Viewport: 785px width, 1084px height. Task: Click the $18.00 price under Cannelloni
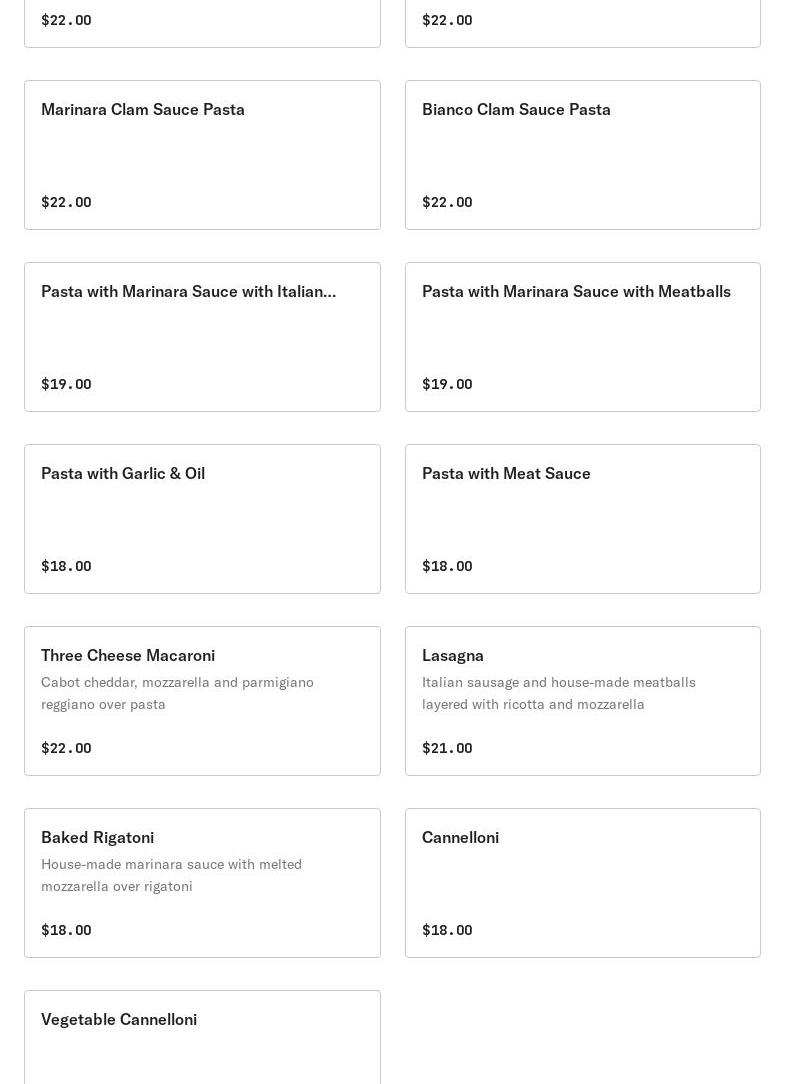[x=447, y=930]
